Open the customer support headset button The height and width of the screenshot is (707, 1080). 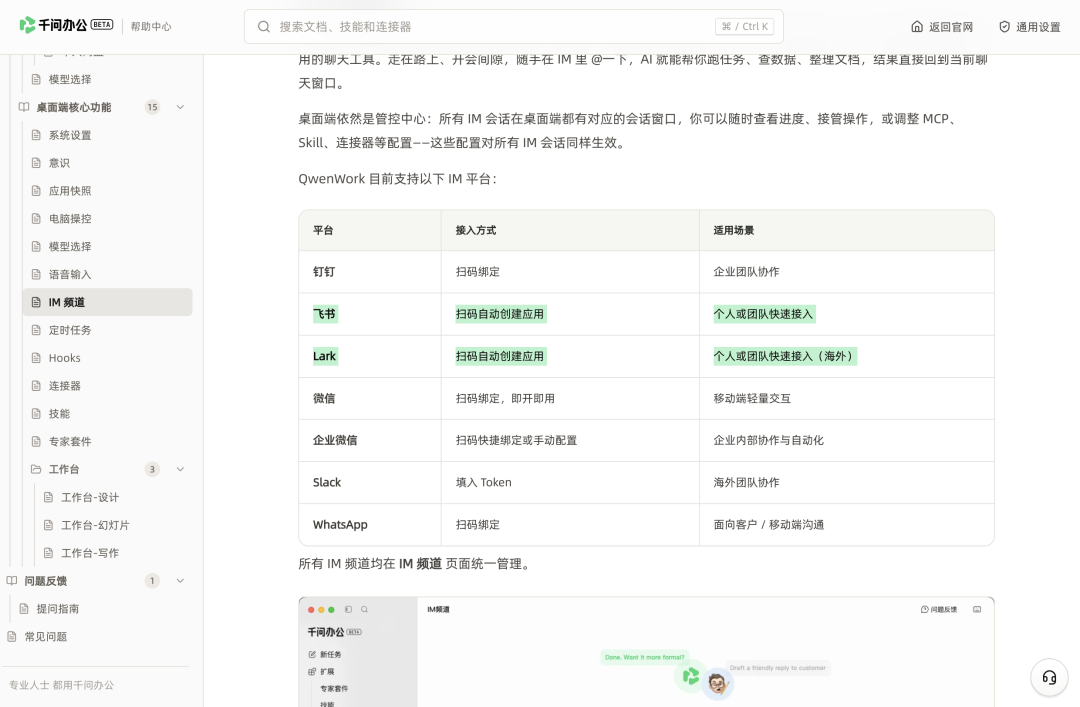(x=1049, y=678)
